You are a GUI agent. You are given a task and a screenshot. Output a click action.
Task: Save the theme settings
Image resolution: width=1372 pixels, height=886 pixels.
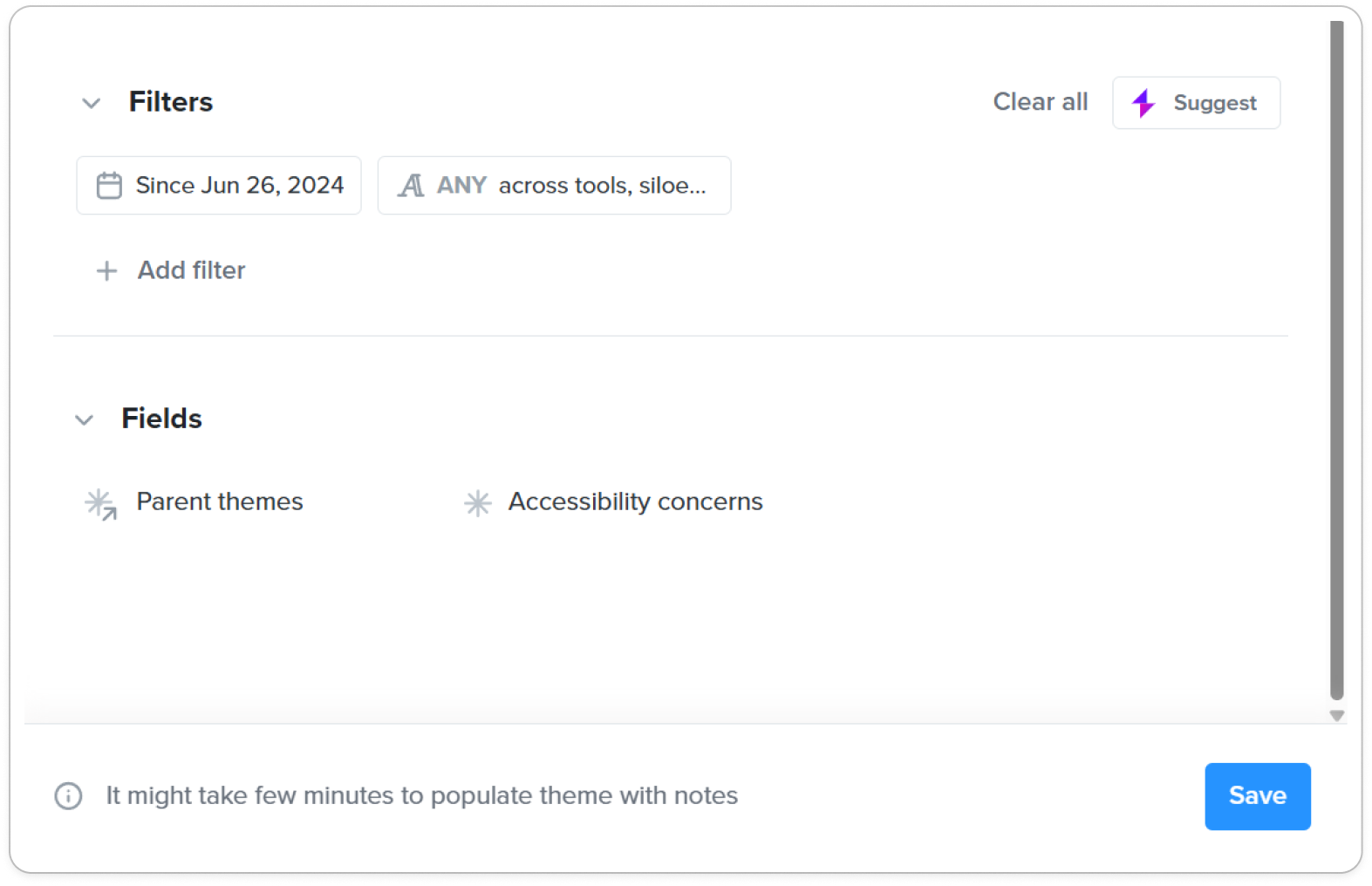click(1257, 796)
